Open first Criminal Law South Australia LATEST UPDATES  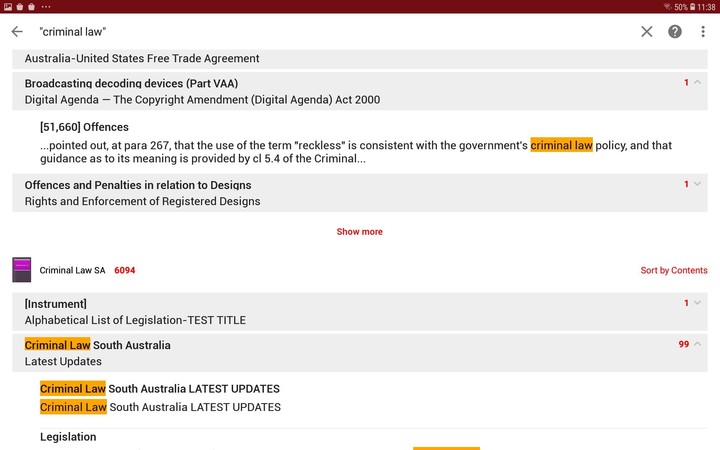tap(160, 388)
